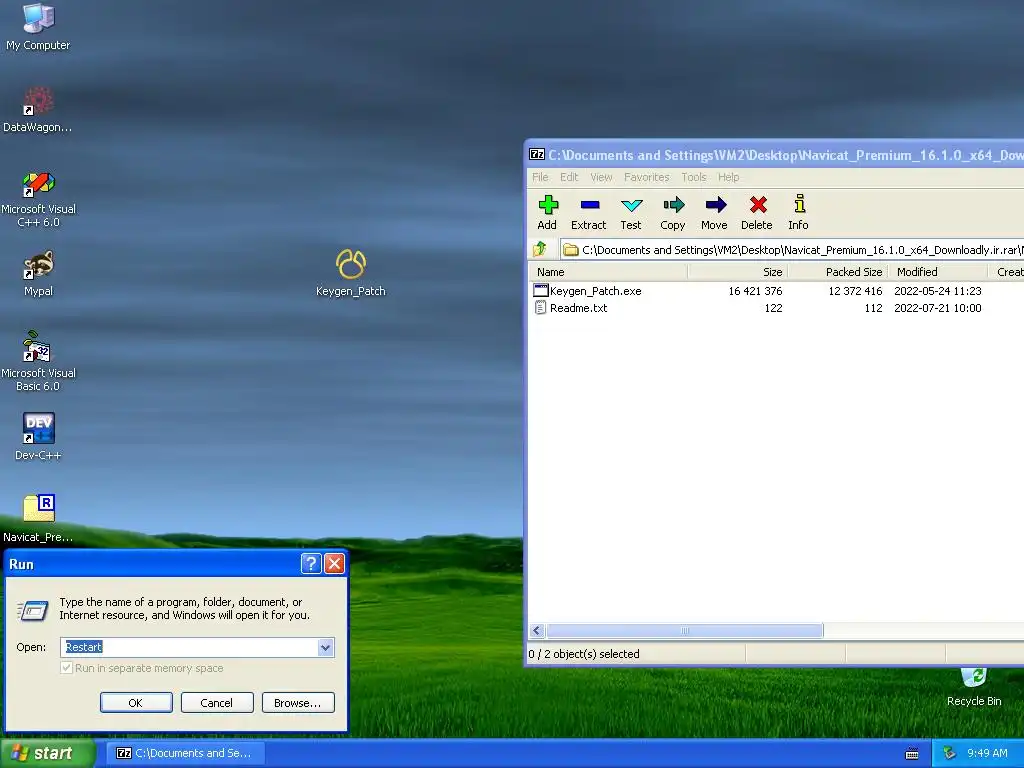Click the status text 0 / 2 object(s) selected
This screenshot has height=768, width=1024.
(x=584, y=654)
